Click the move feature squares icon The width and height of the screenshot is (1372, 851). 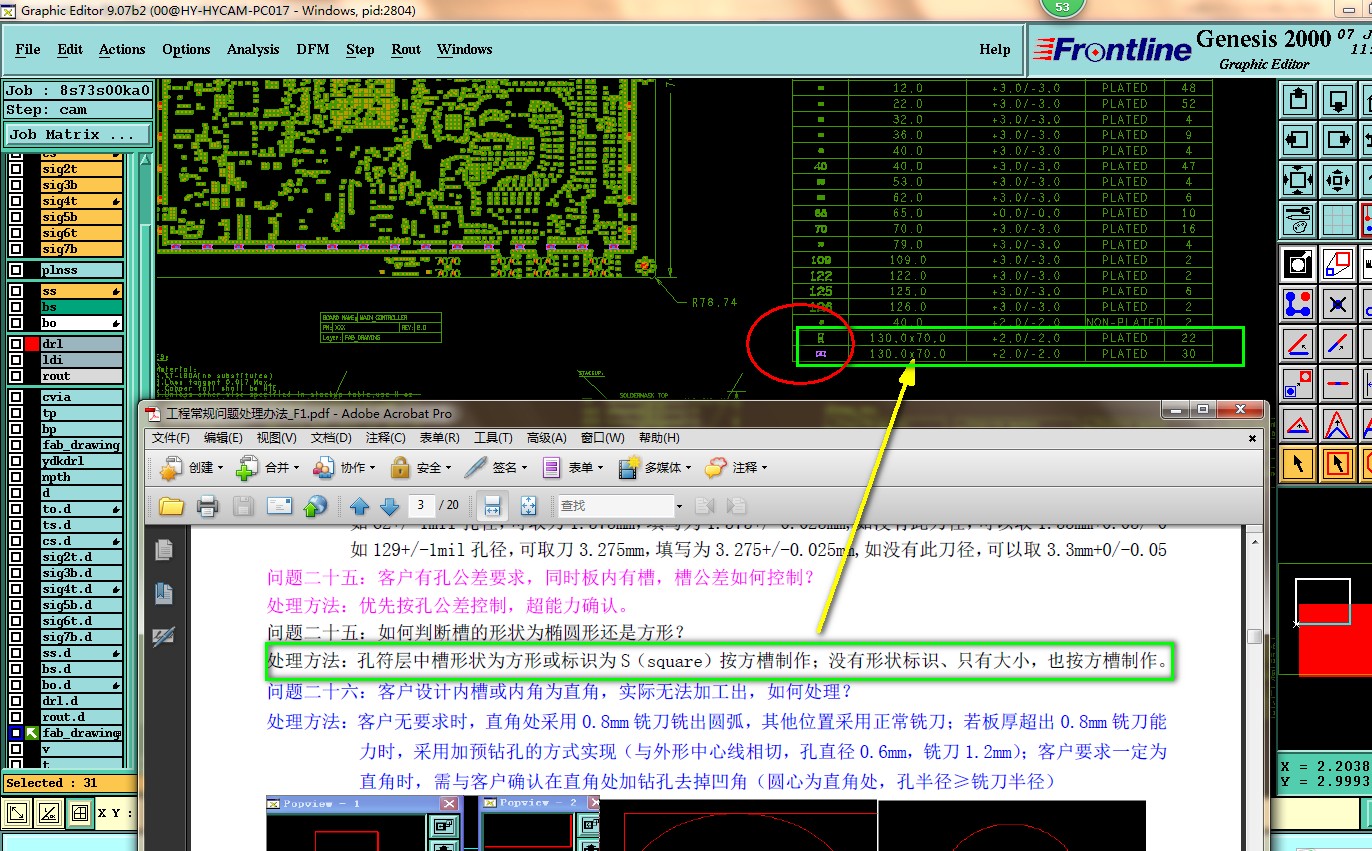coord(1298,383)
